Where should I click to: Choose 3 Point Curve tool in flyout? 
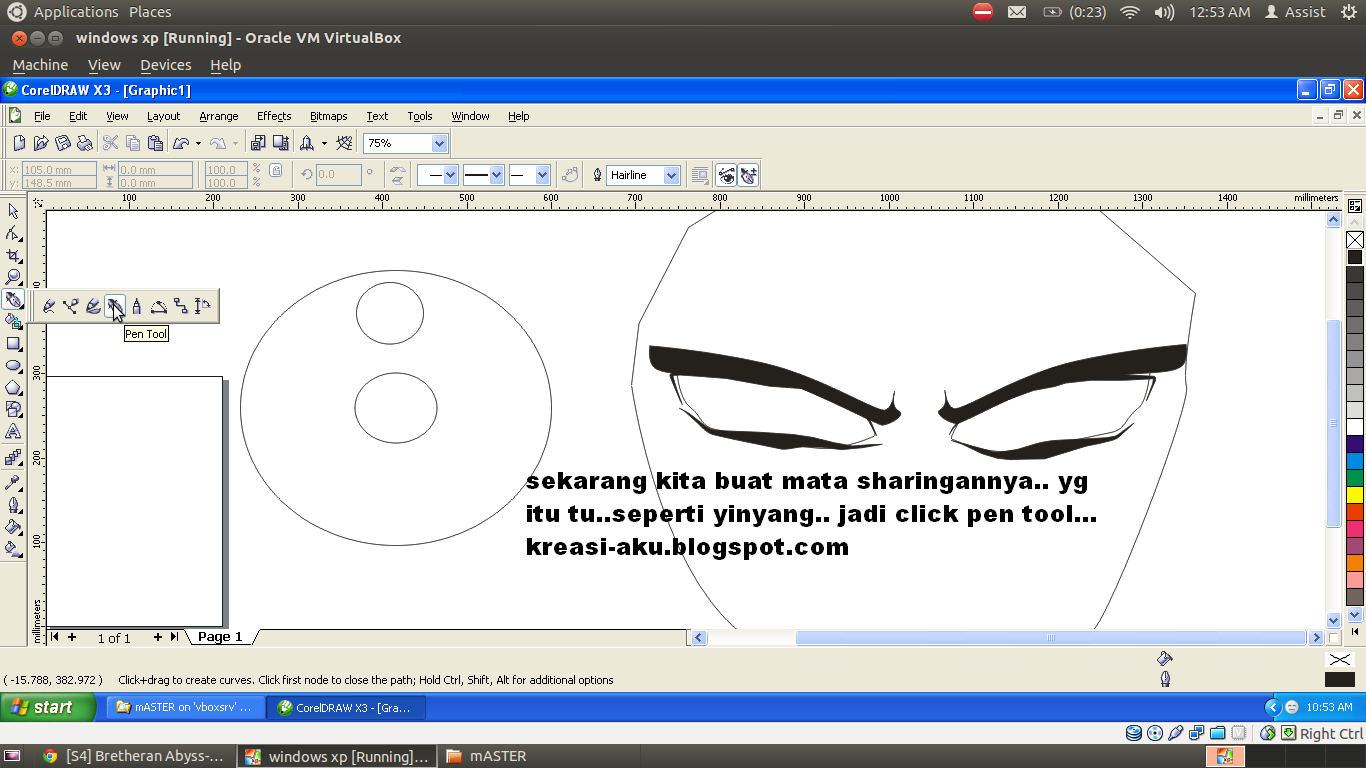coord(159,306)
